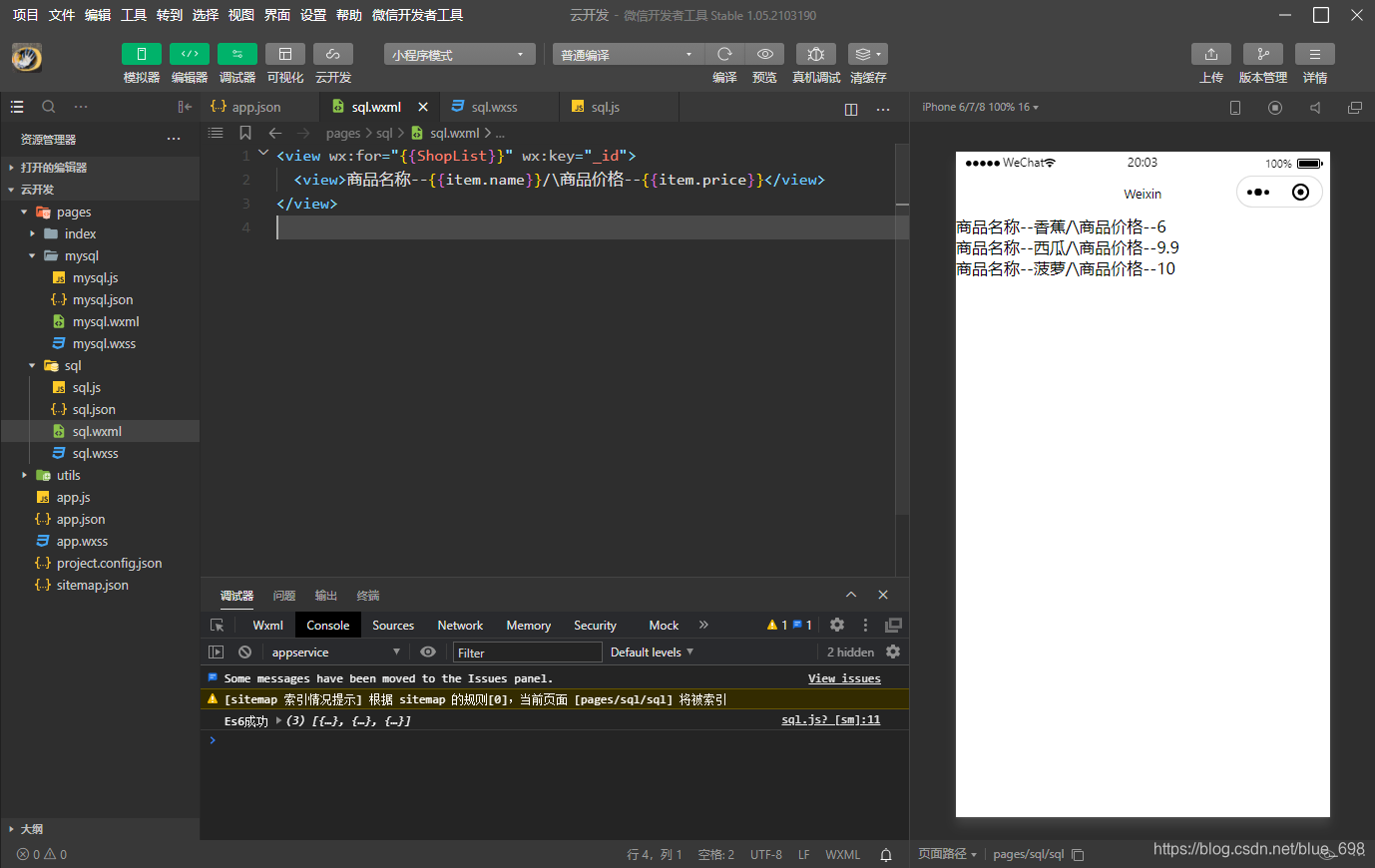This screenshot has height=868, width=1375.
Task: Click the View issues link
Action: (x=844, y=678)
